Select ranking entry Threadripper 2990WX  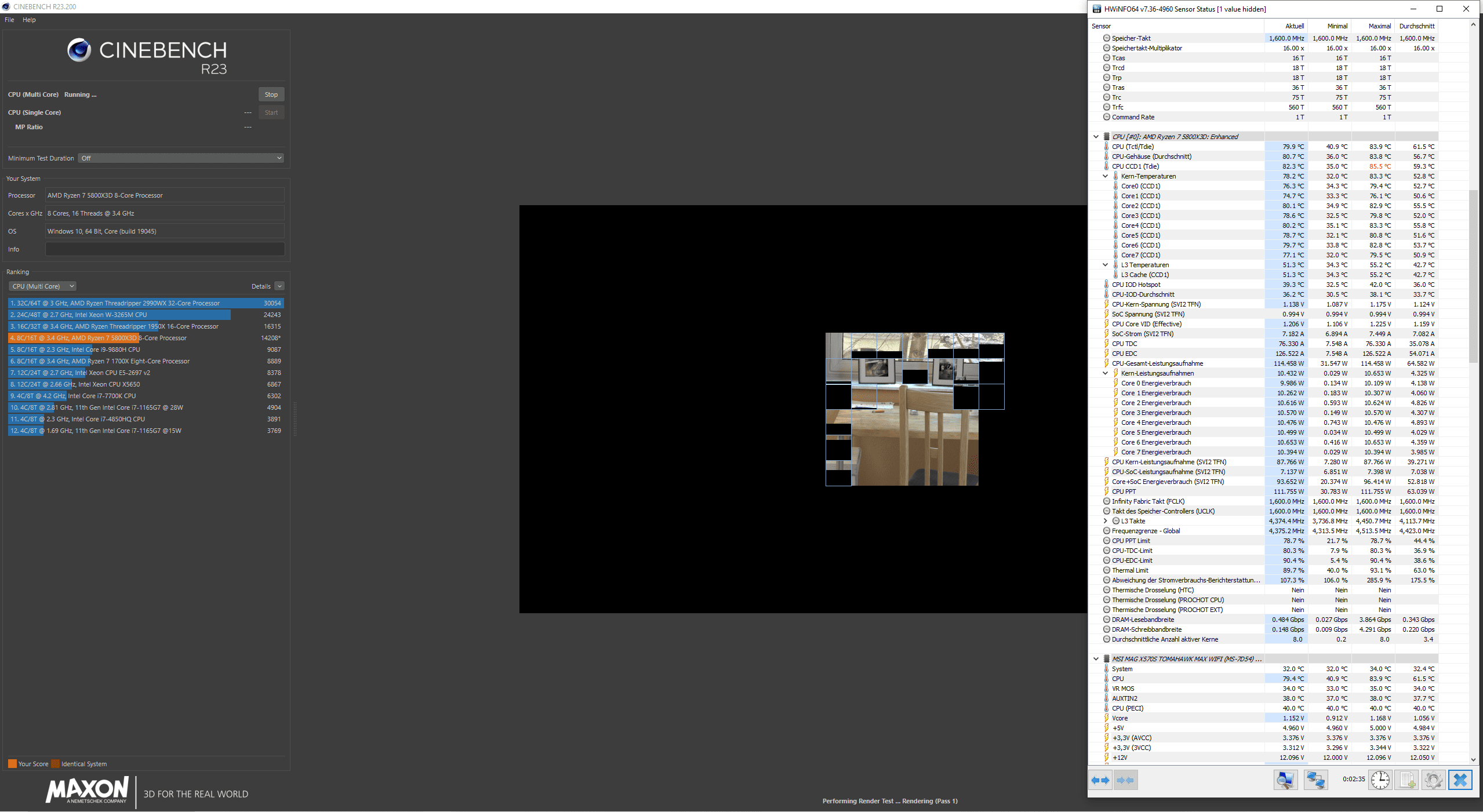[146, 303]
